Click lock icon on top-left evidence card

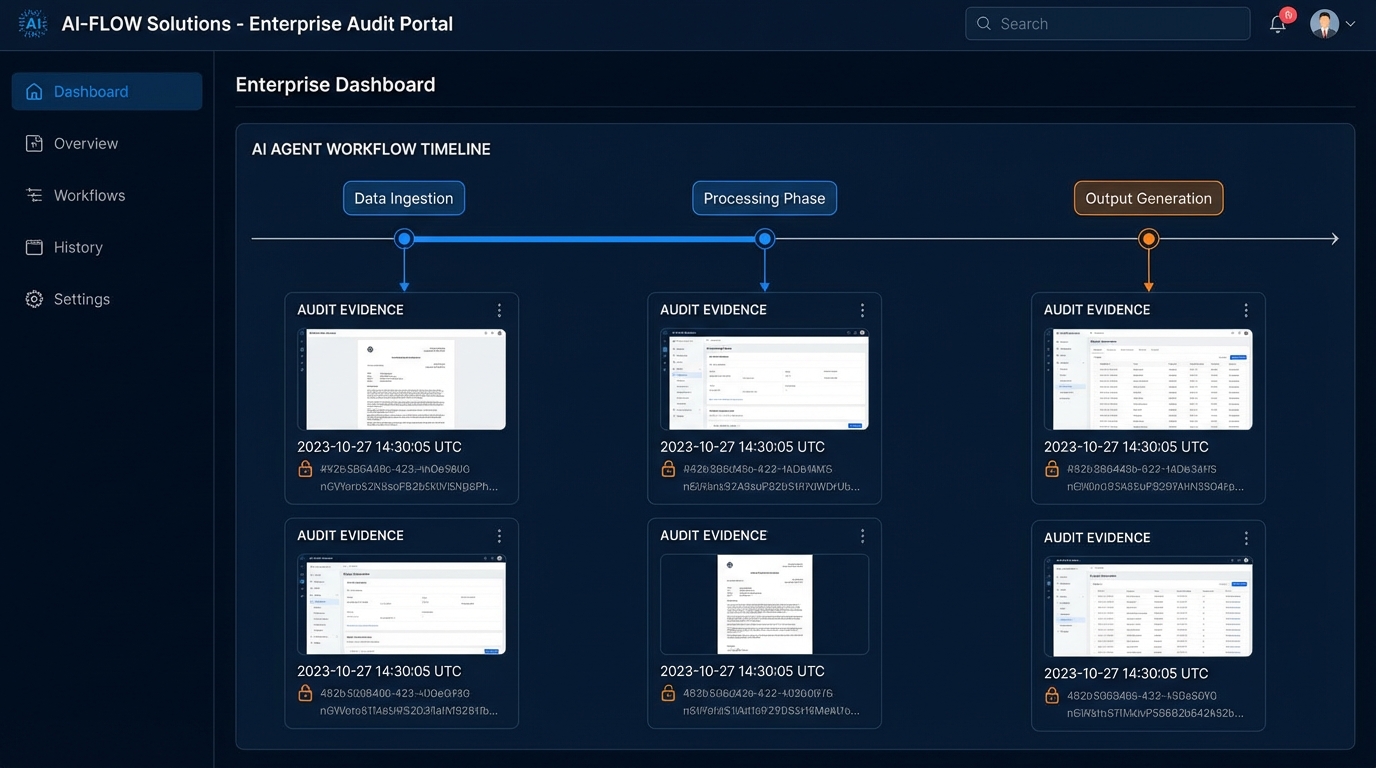[x=305, y=469]
